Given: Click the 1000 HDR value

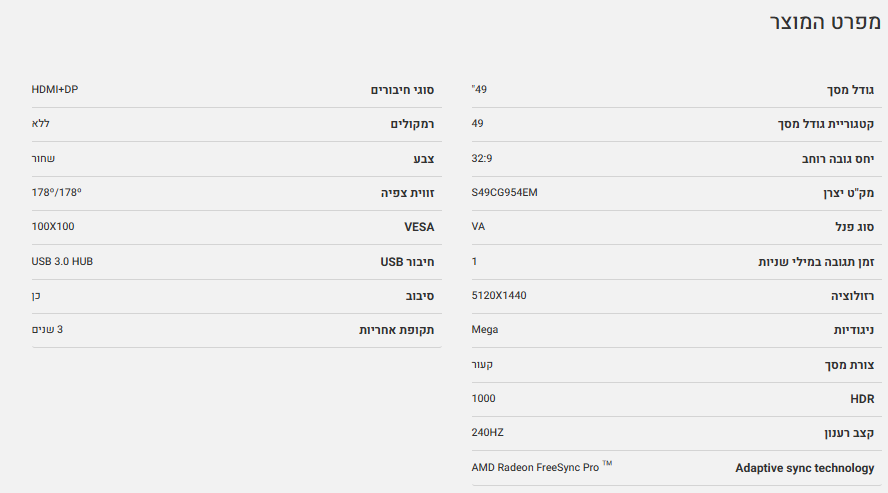Looking at the screenshot, I should point(483,398).
